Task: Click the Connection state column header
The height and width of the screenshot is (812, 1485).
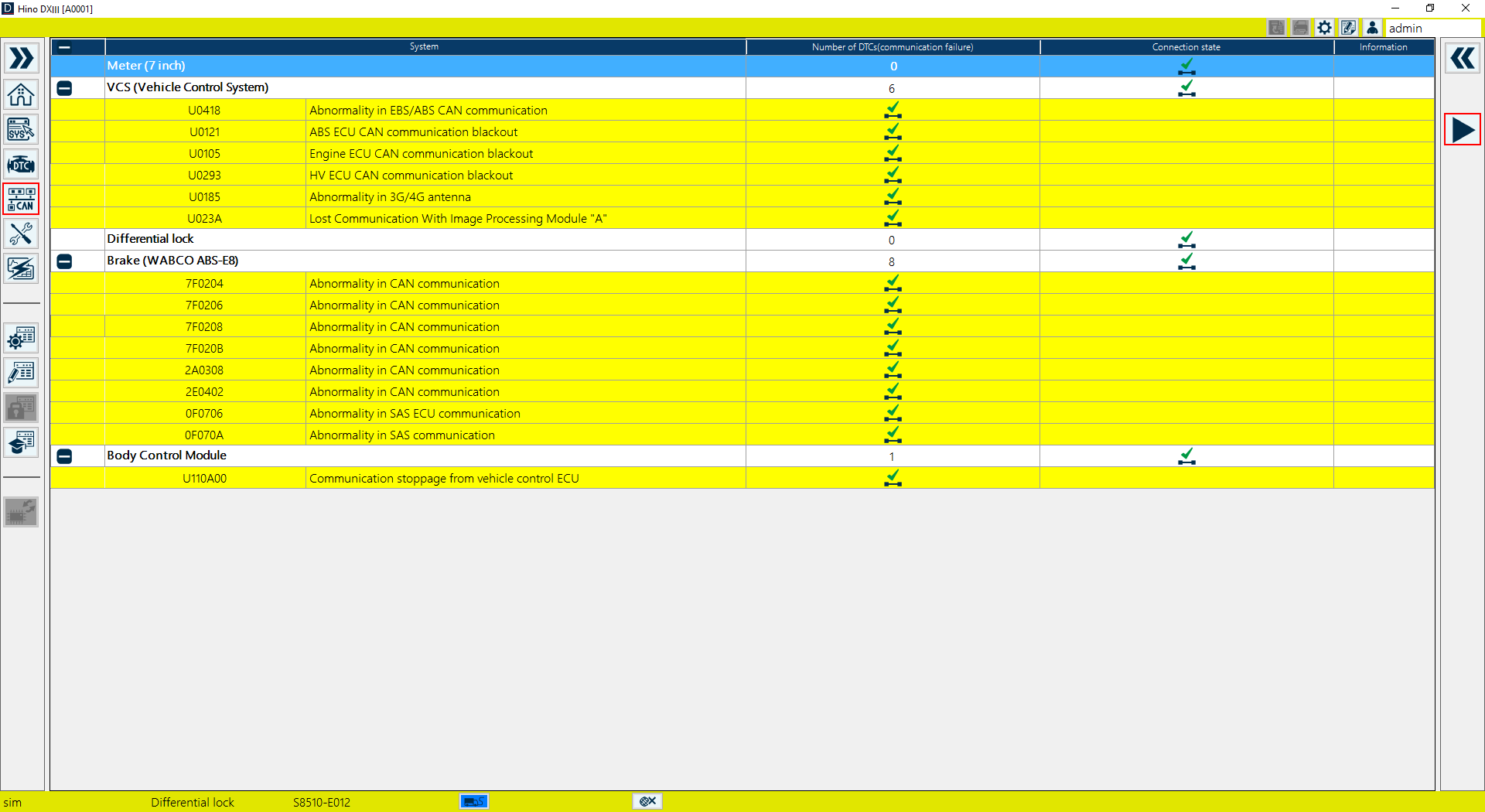Action: [1186, 47]
